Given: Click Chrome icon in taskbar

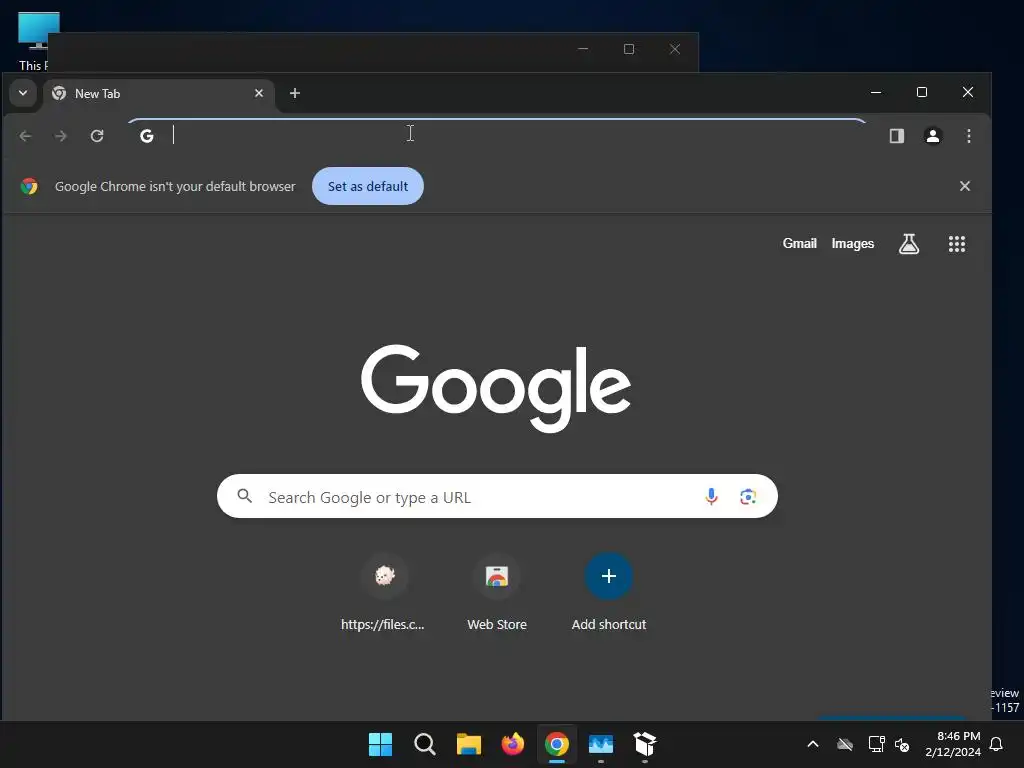Looking at the screenshot, I should click(556, 744).
